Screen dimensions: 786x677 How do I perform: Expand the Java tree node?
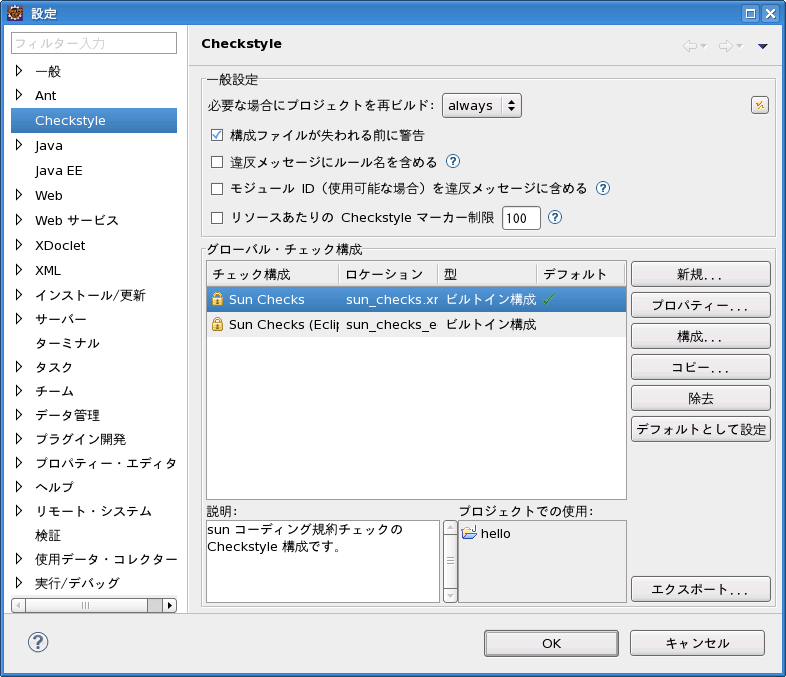click(x=19, y=145)
